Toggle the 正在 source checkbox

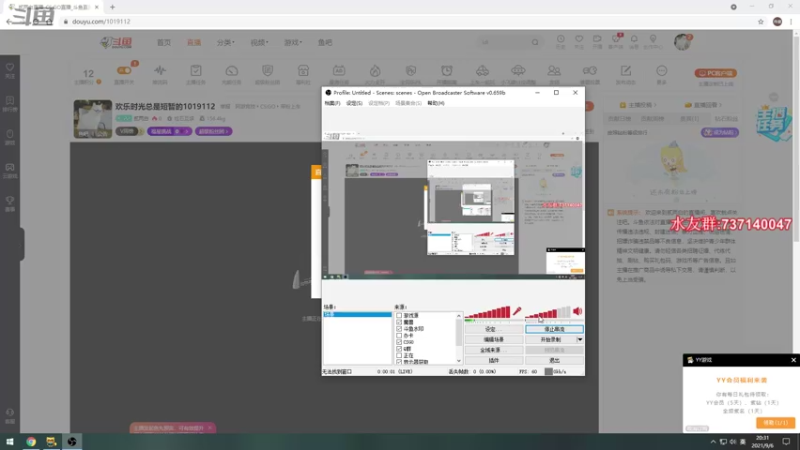(x=399, y=356)
